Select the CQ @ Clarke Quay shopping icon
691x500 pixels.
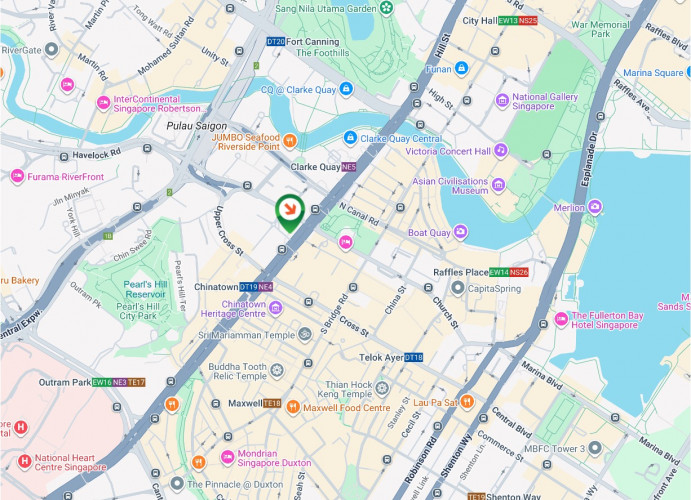[346, 89]
